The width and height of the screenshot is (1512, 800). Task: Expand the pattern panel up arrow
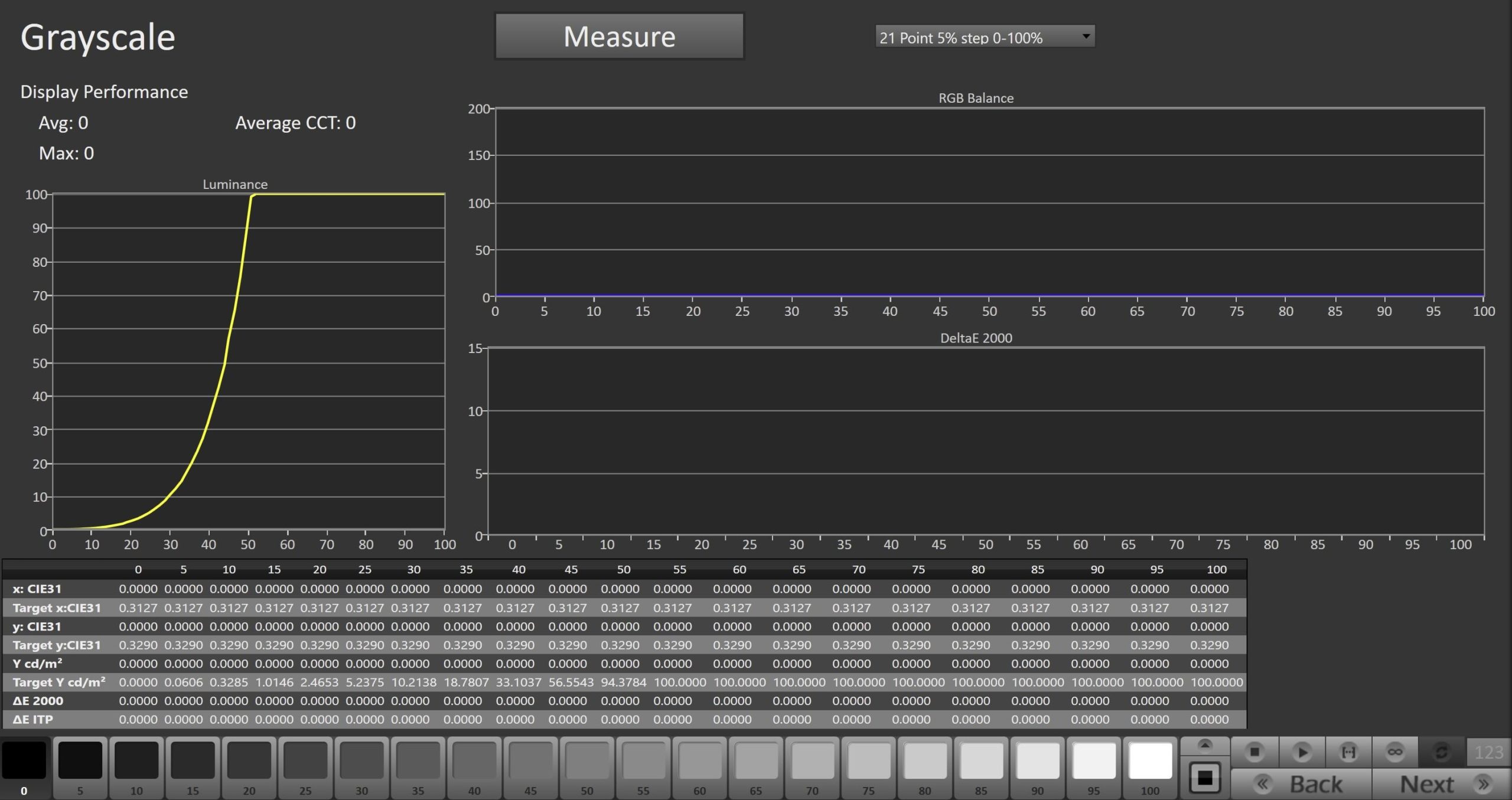click(x=1205, y=745)
